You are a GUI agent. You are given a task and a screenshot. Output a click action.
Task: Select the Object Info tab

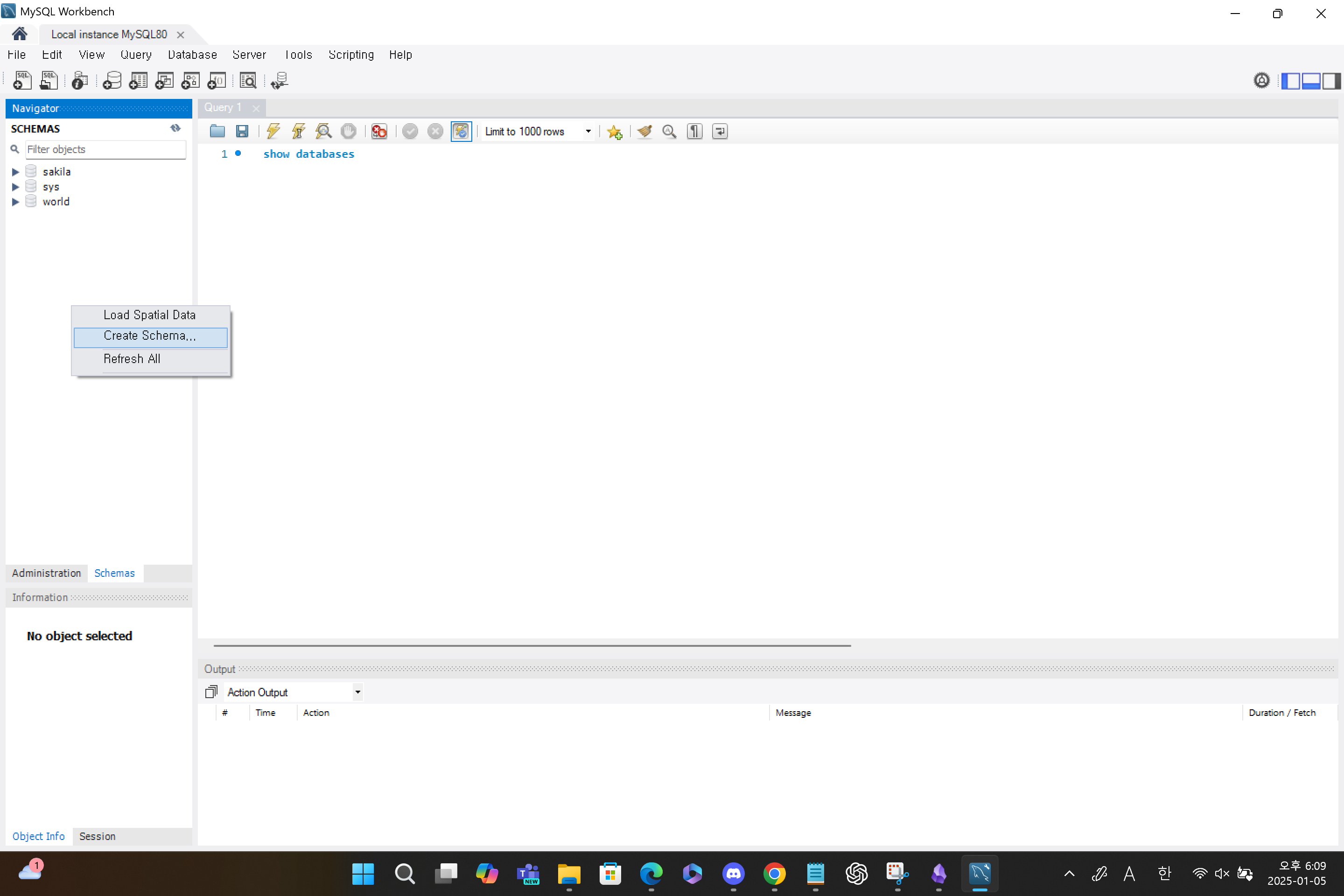pos(38,836)
